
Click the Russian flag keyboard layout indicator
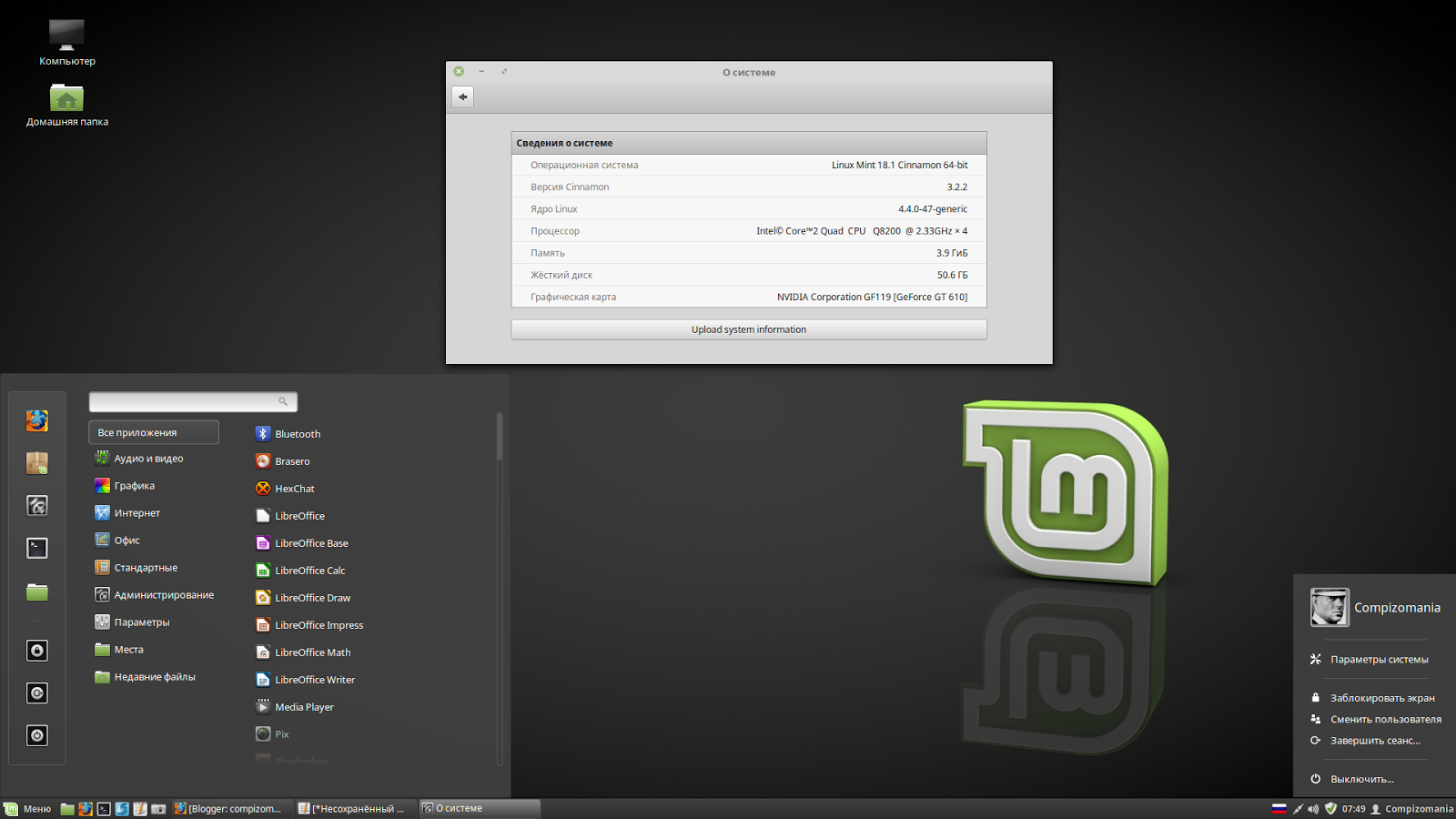click(x=1279, y=808)
